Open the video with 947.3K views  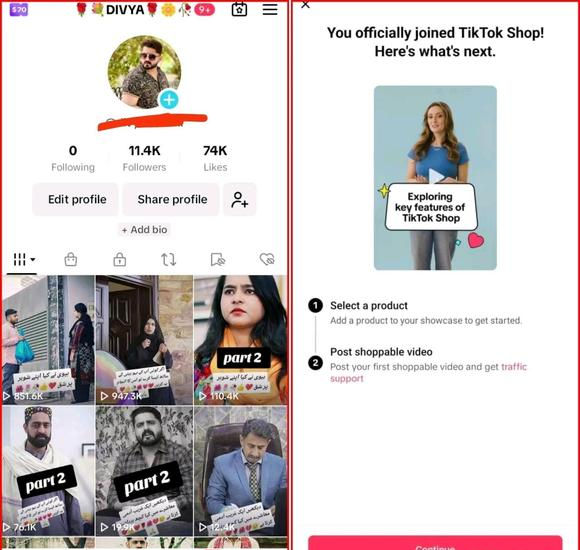[x=144, y=340]
